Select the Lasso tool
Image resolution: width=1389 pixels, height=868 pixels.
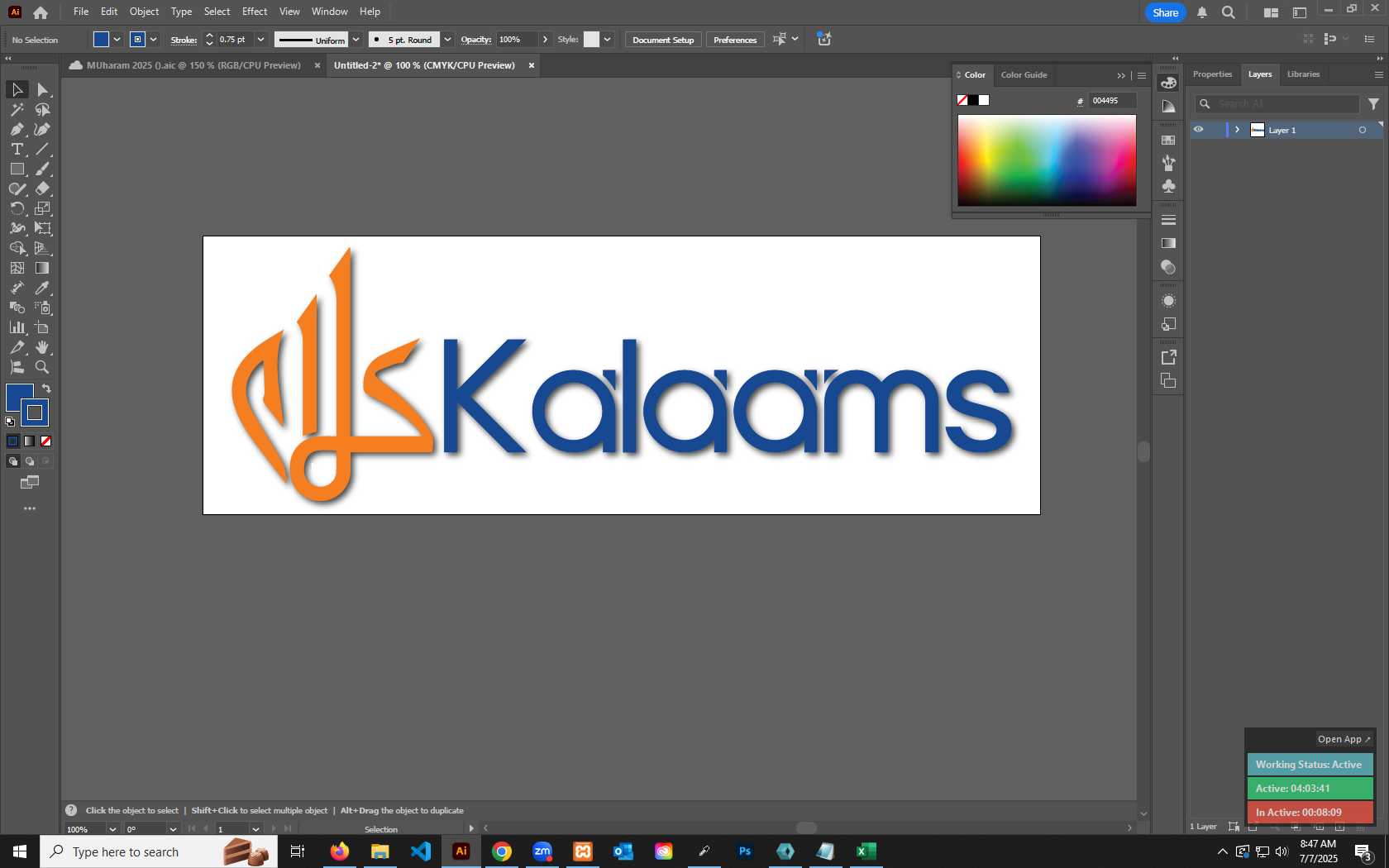(42, 109)
